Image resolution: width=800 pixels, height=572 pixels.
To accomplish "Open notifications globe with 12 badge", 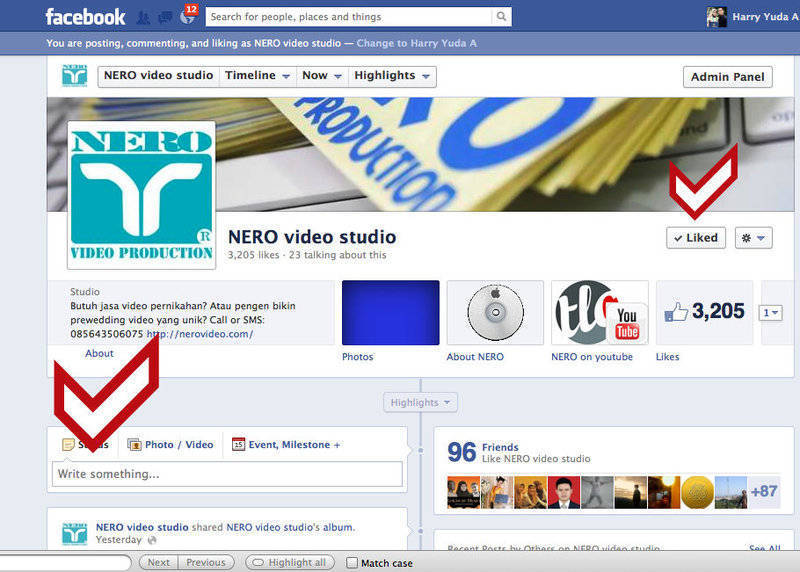I will [x=188, y=17].
